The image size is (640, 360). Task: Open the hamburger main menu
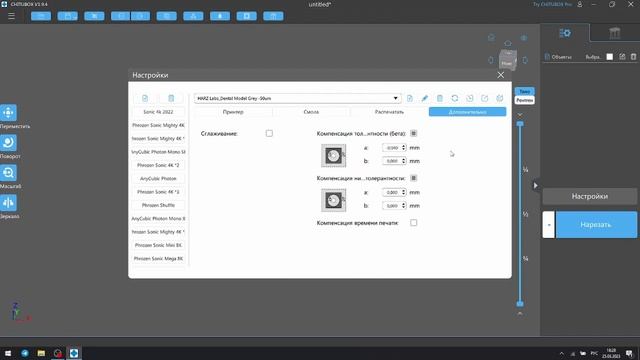(x=11, y=16)
